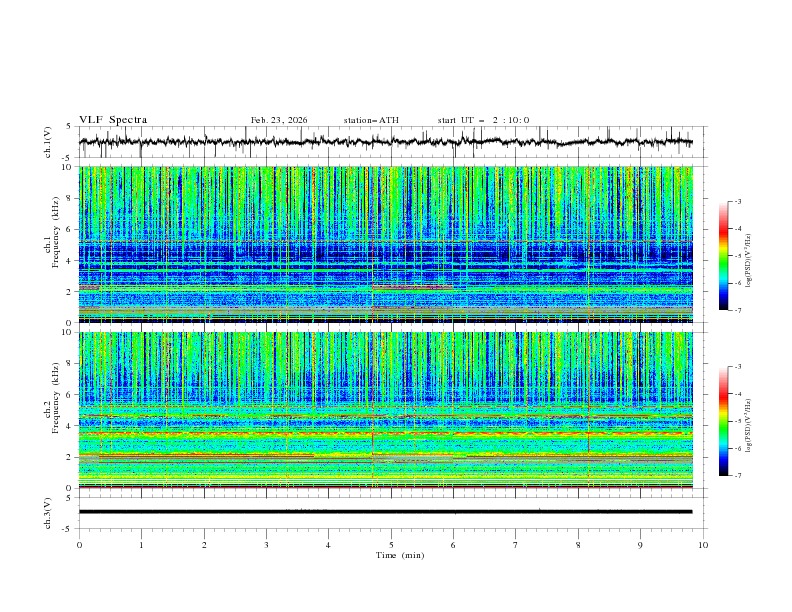Click ch.2 colorbar bottom value "-7"
The height and width of the screenshot is (612, 792).
click(x=738, y=475)
